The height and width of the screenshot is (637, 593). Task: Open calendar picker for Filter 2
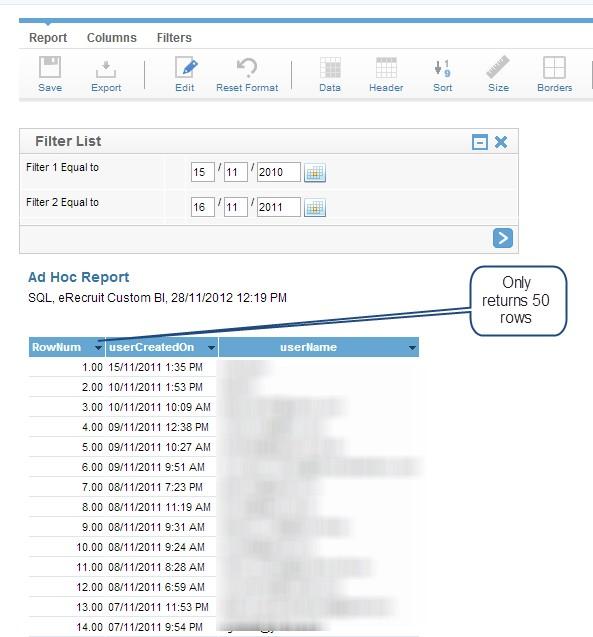coord(315,208)
